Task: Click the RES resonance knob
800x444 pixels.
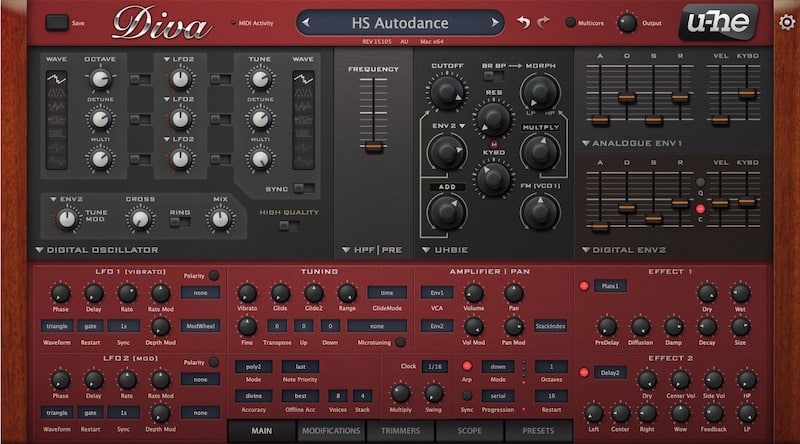Action: tap(493, 118)
